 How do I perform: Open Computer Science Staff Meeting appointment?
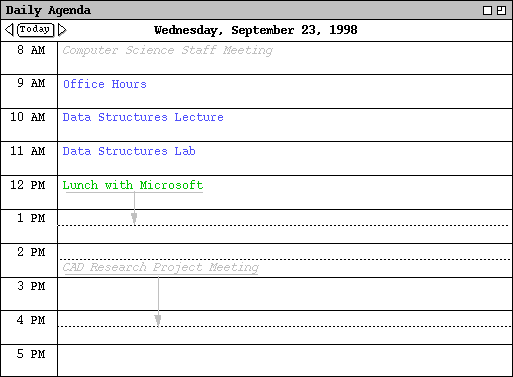coord(168,50)
